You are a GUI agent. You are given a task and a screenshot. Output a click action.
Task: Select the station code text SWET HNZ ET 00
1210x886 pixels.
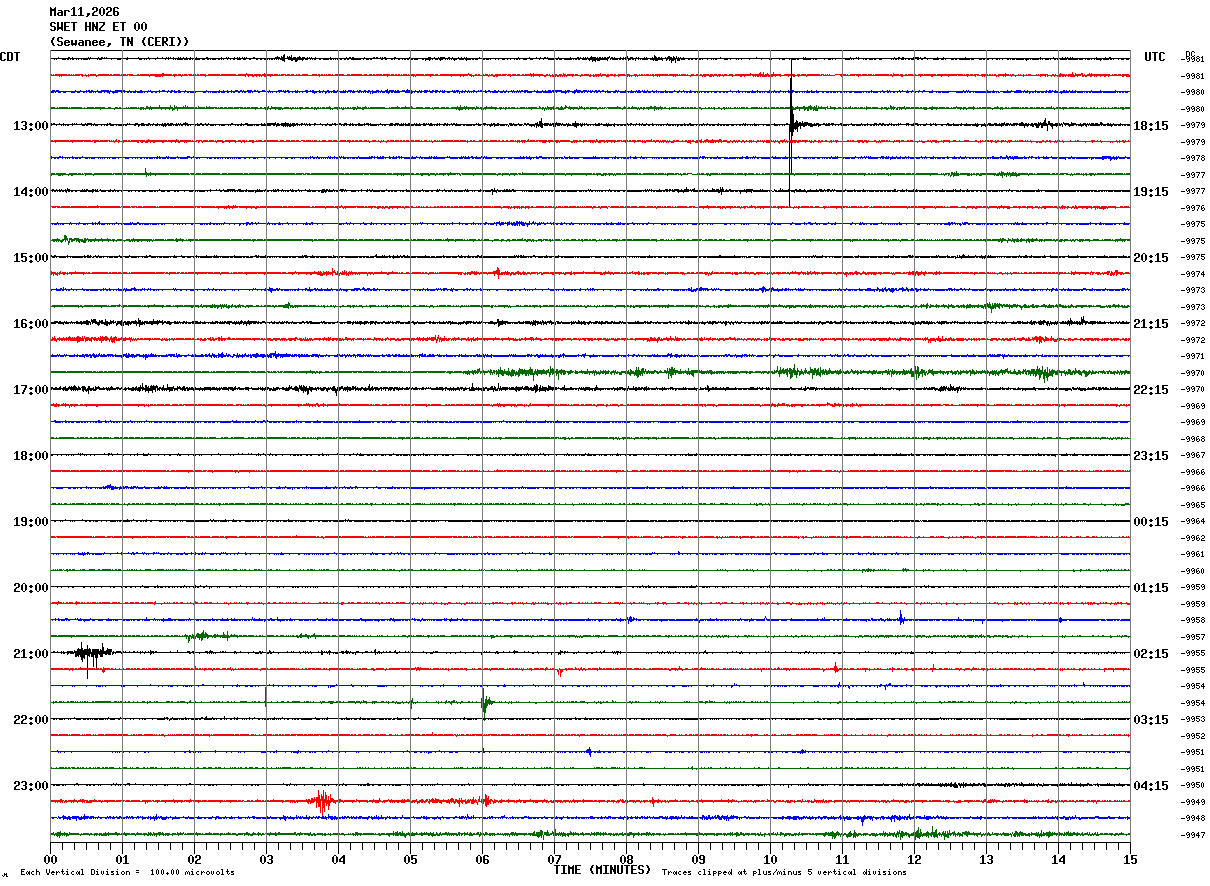[98, 27]
